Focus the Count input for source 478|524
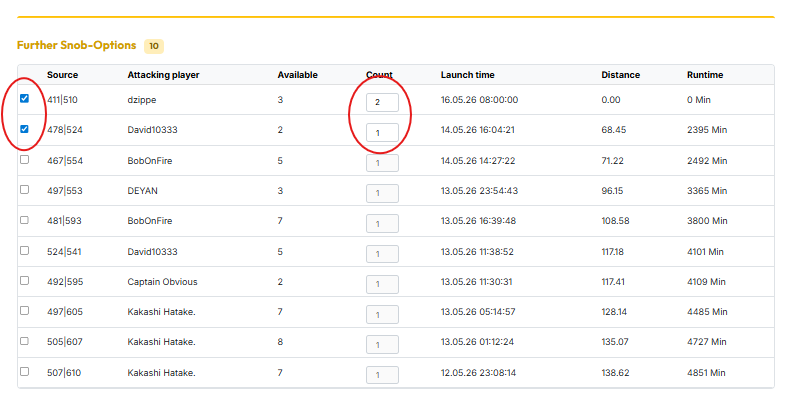The image size is (788, 394). (382, 133)
